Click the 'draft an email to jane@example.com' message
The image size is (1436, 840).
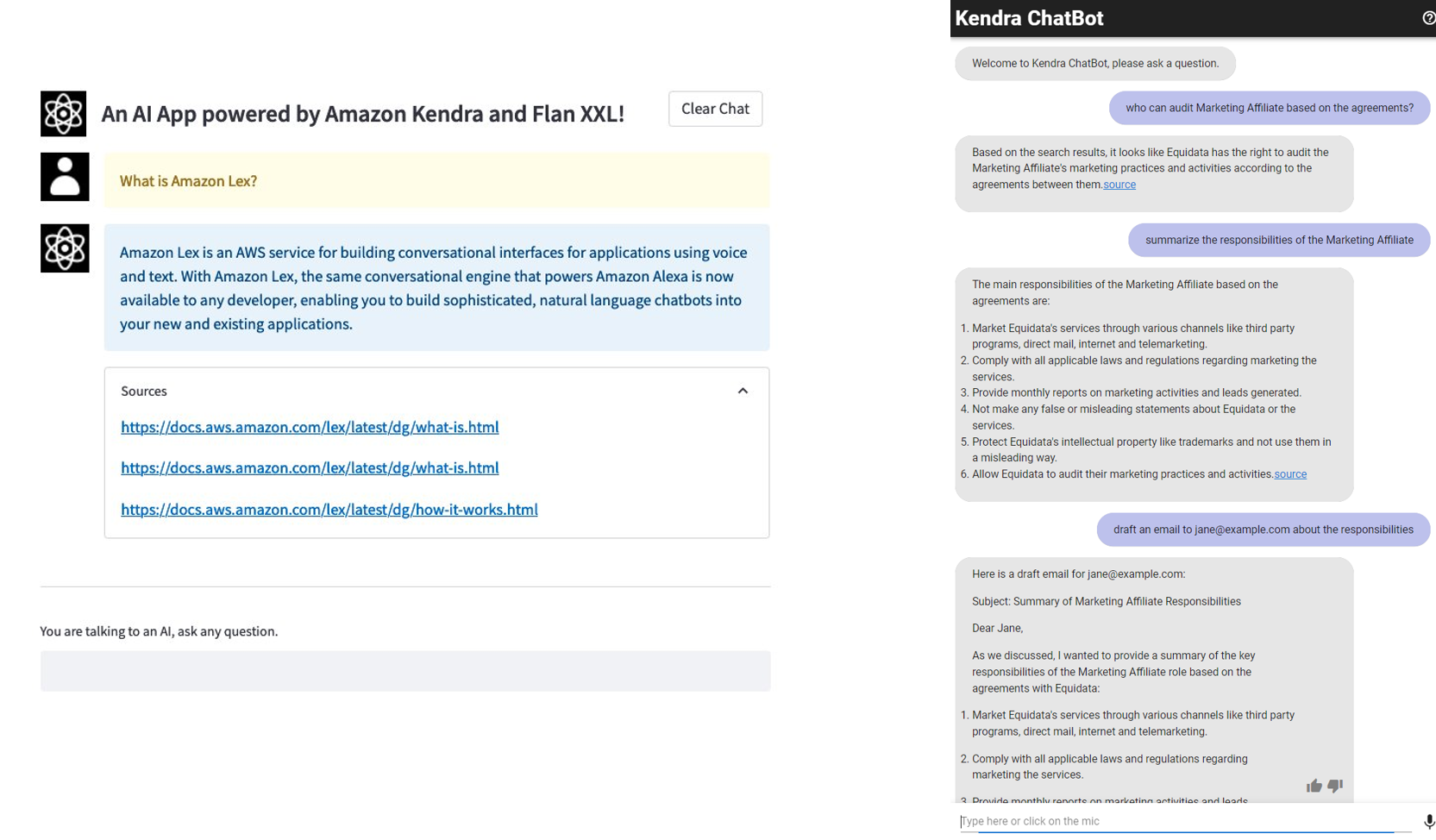point(1263,530)
